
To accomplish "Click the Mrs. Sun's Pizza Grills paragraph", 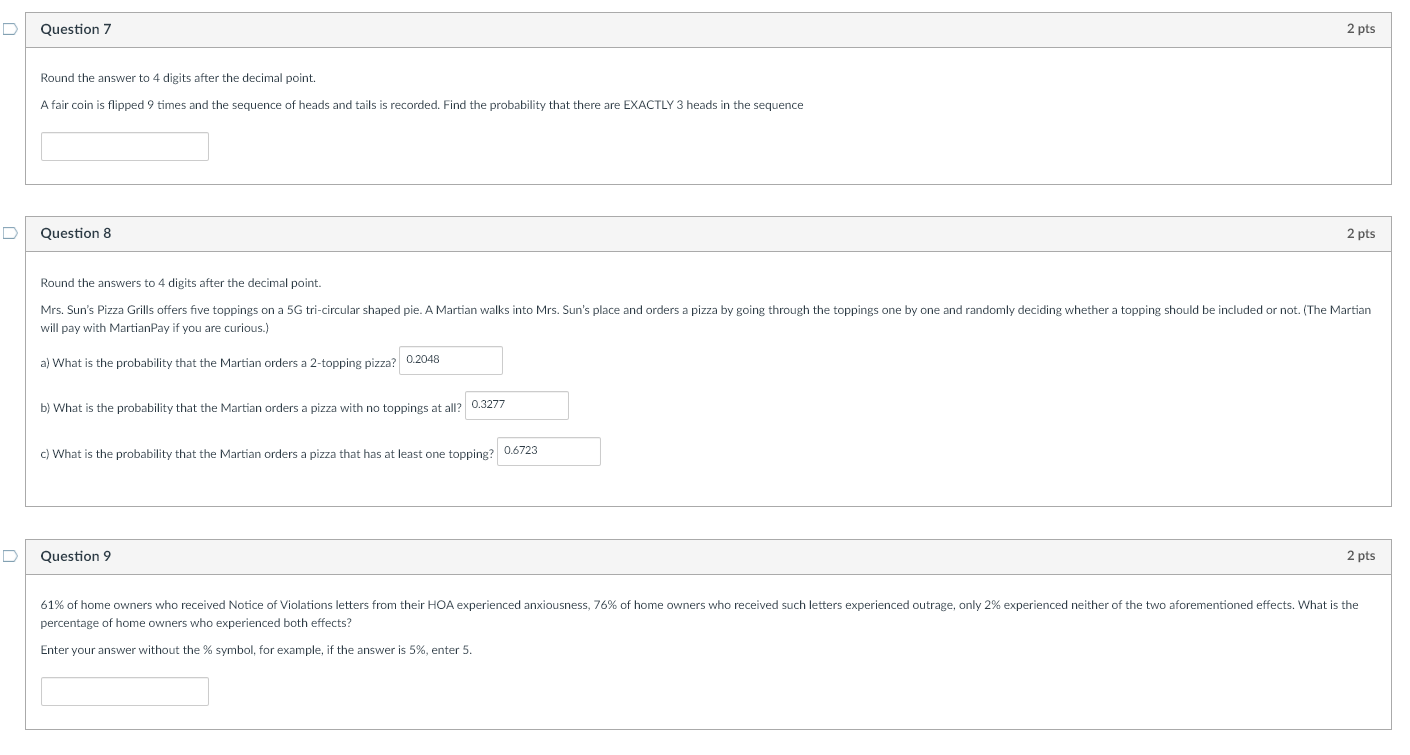I will point(706,319).
